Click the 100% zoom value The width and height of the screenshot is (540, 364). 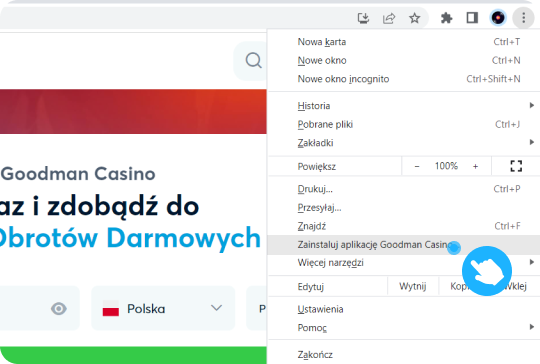click(x=446, y=166)
